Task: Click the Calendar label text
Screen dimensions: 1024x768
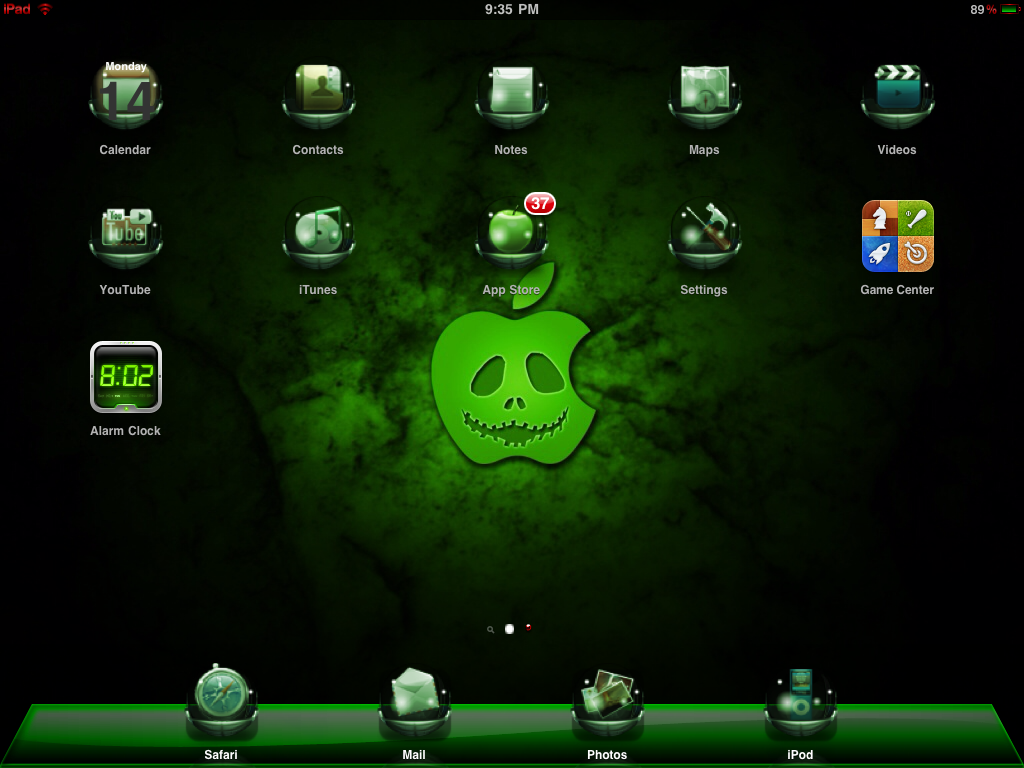Action: [x=125, y=150]
